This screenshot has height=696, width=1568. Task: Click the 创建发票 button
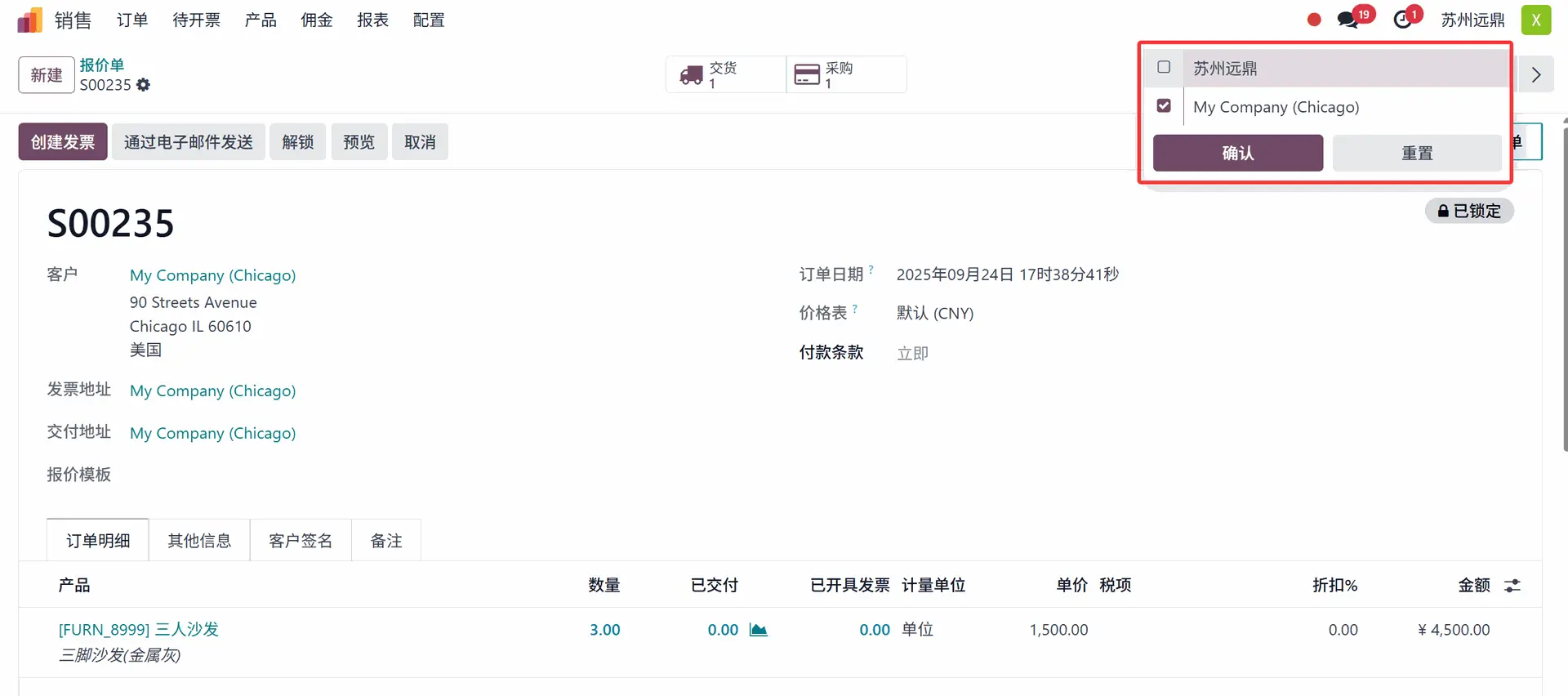63,142
